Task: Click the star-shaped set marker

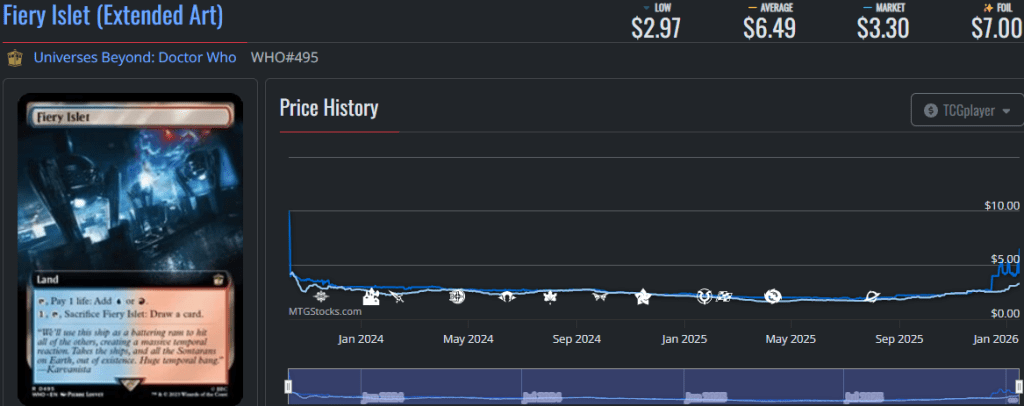Action: [643, 296]
